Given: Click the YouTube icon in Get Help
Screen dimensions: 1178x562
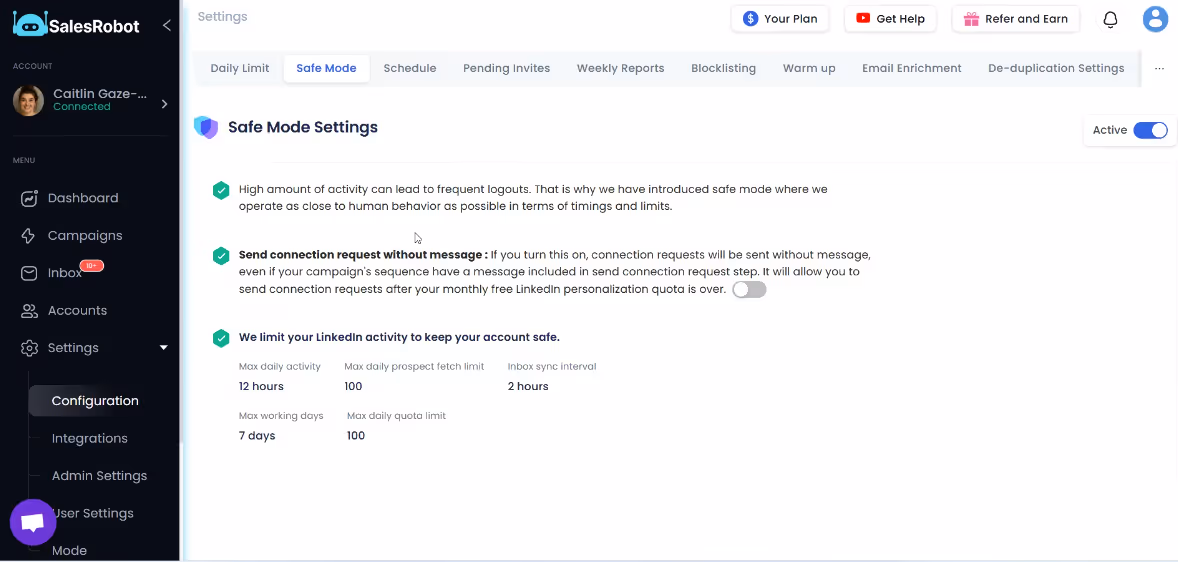Looking at the screenshot, I should (x=863, y=19).
